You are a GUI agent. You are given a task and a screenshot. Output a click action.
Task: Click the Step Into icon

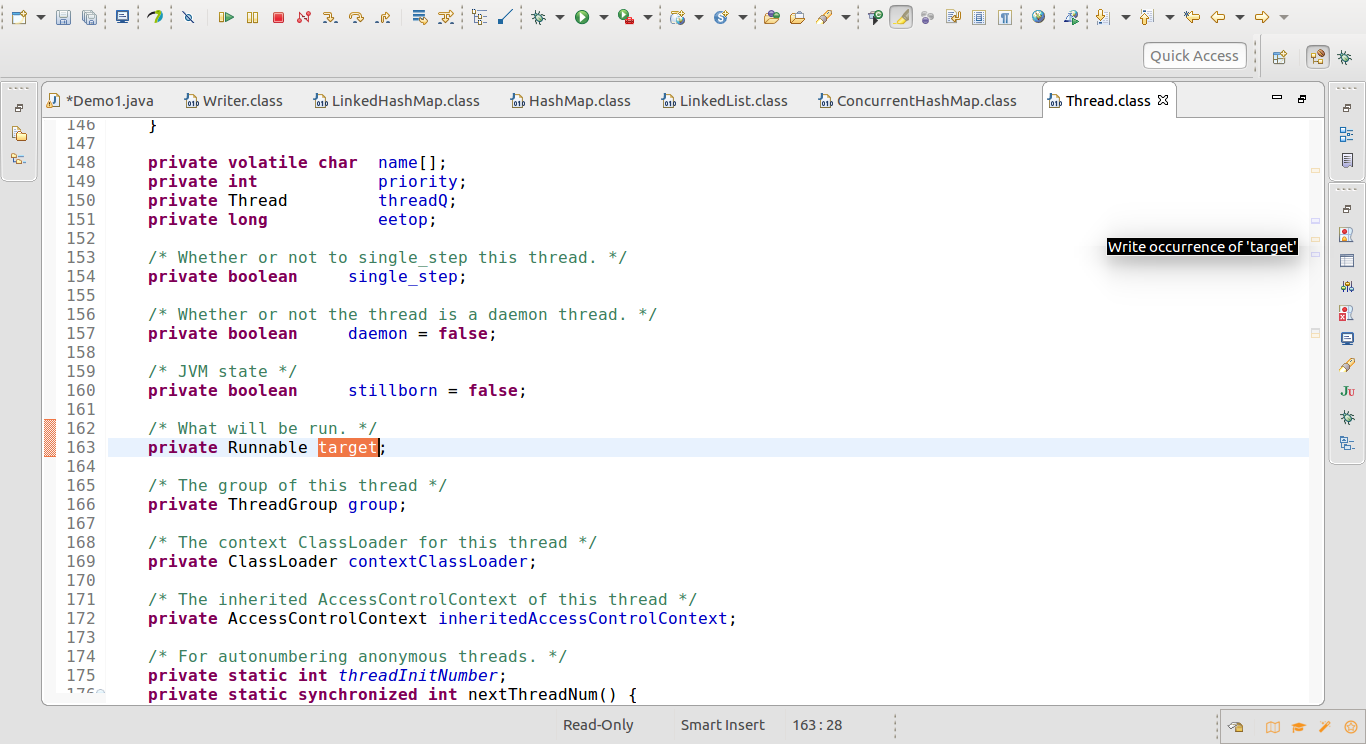pyautogui.click(x=330, y=17)
